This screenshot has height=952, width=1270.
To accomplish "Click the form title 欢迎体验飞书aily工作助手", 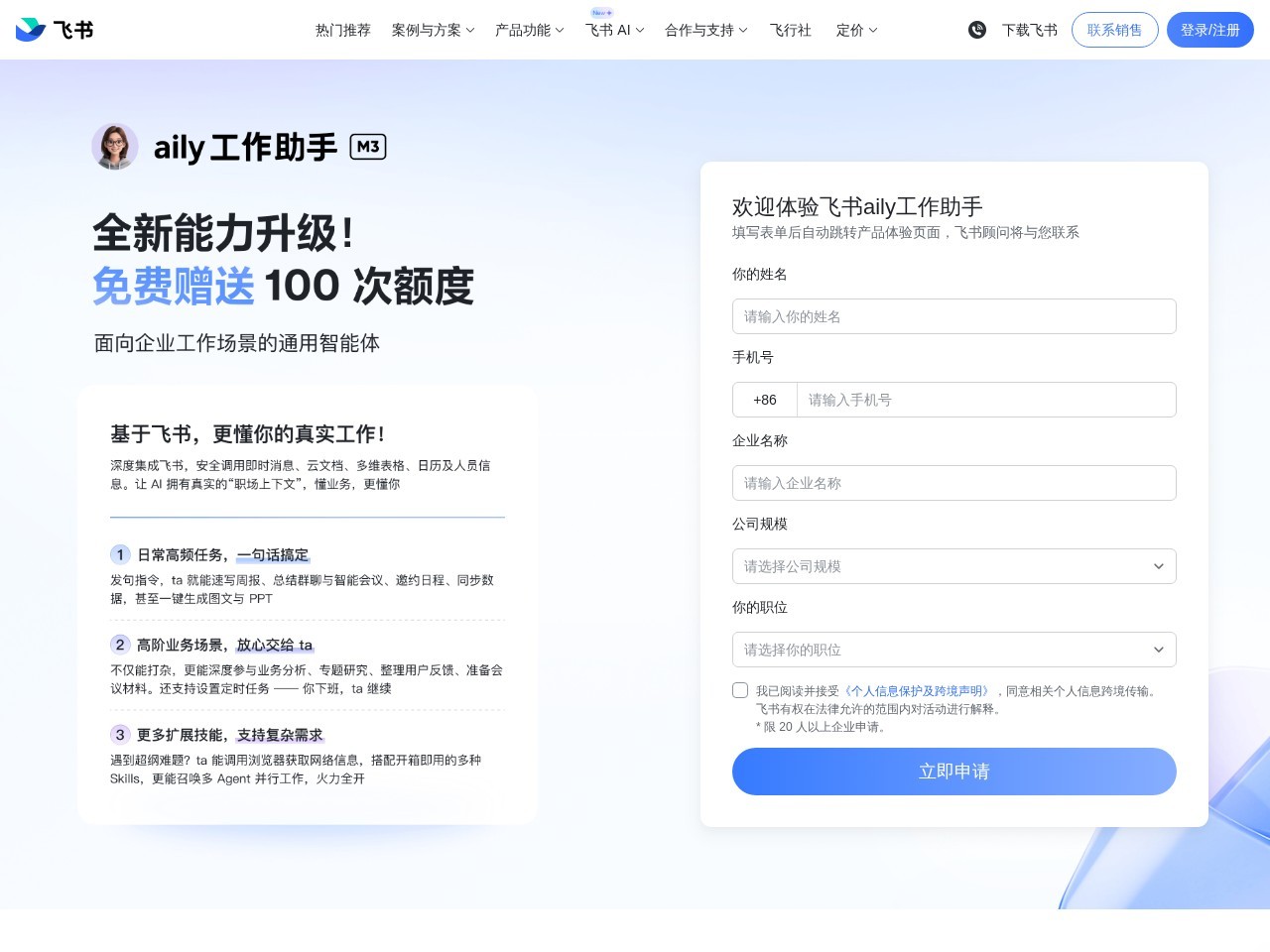I will tap(857, 206).
